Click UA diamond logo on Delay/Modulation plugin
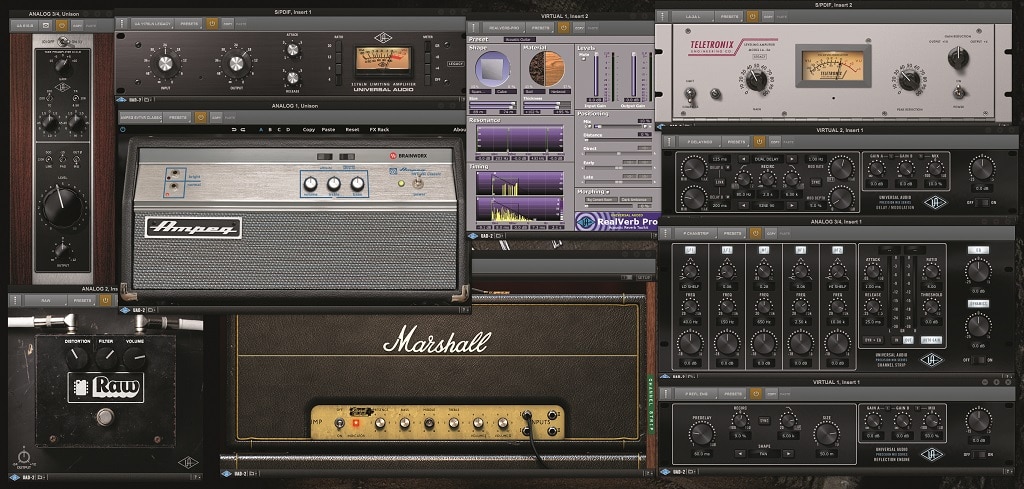 (x=935, y=202)
